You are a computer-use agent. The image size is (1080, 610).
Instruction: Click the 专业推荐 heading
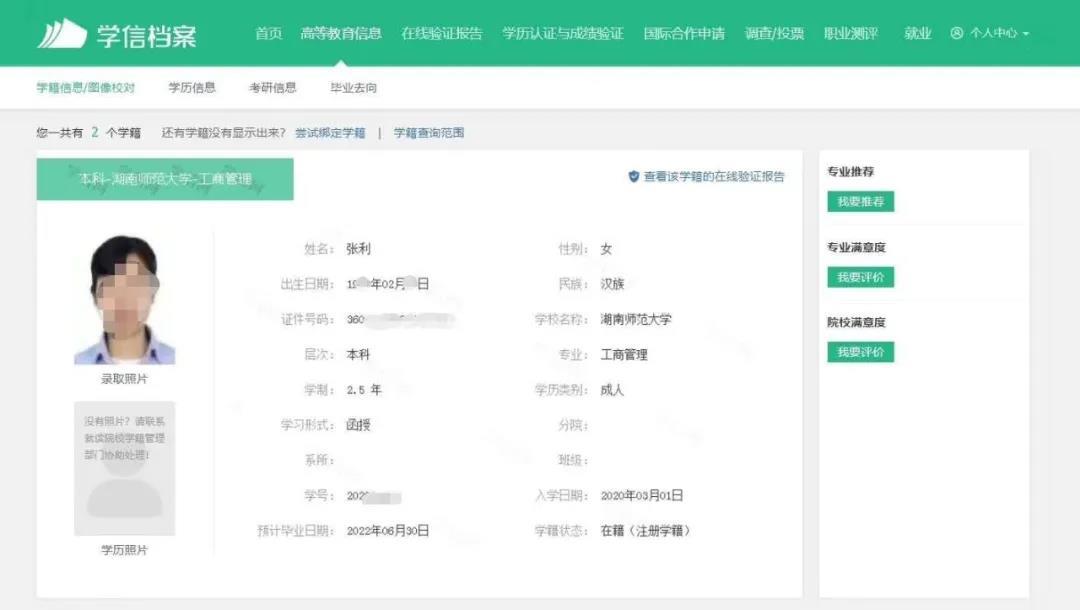(851, 171)
